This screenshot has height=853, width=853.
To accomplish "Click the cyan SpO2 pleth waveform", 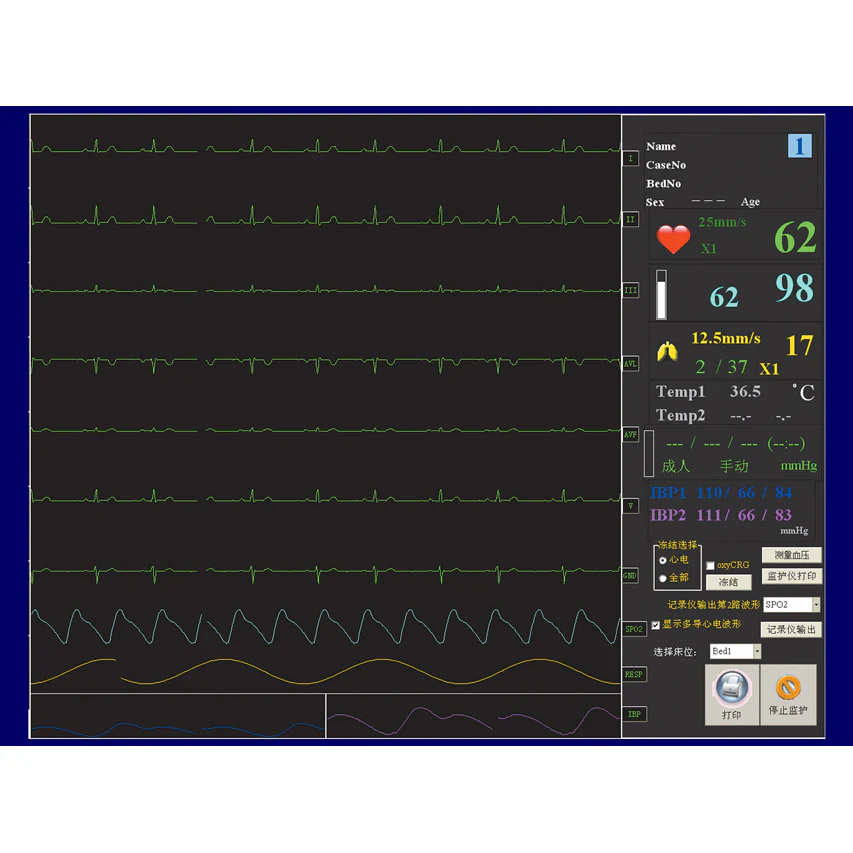I will click(x=325, y=626).
